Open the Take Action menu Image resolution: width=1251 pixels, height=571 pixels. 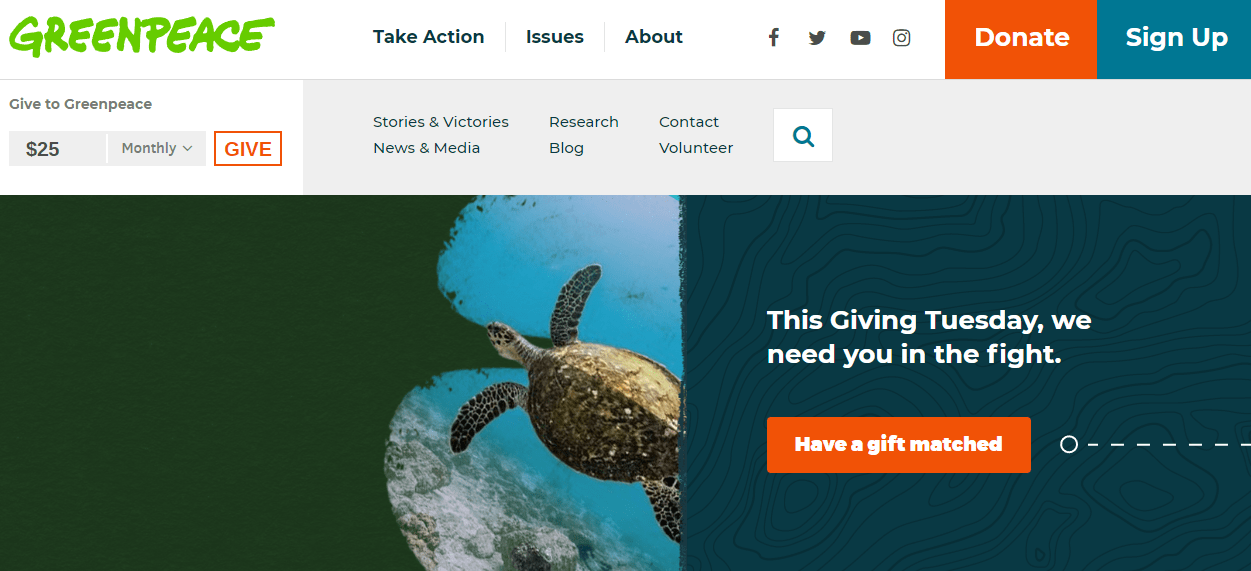pos(428,37)
